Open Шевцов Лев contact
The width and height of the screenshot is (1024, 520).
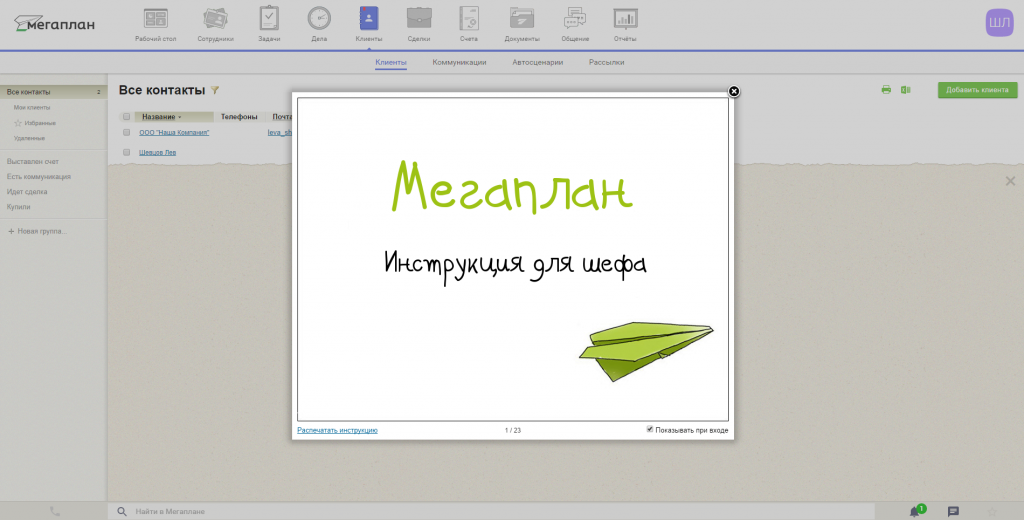pyautogui.click(x=157, y=152)
